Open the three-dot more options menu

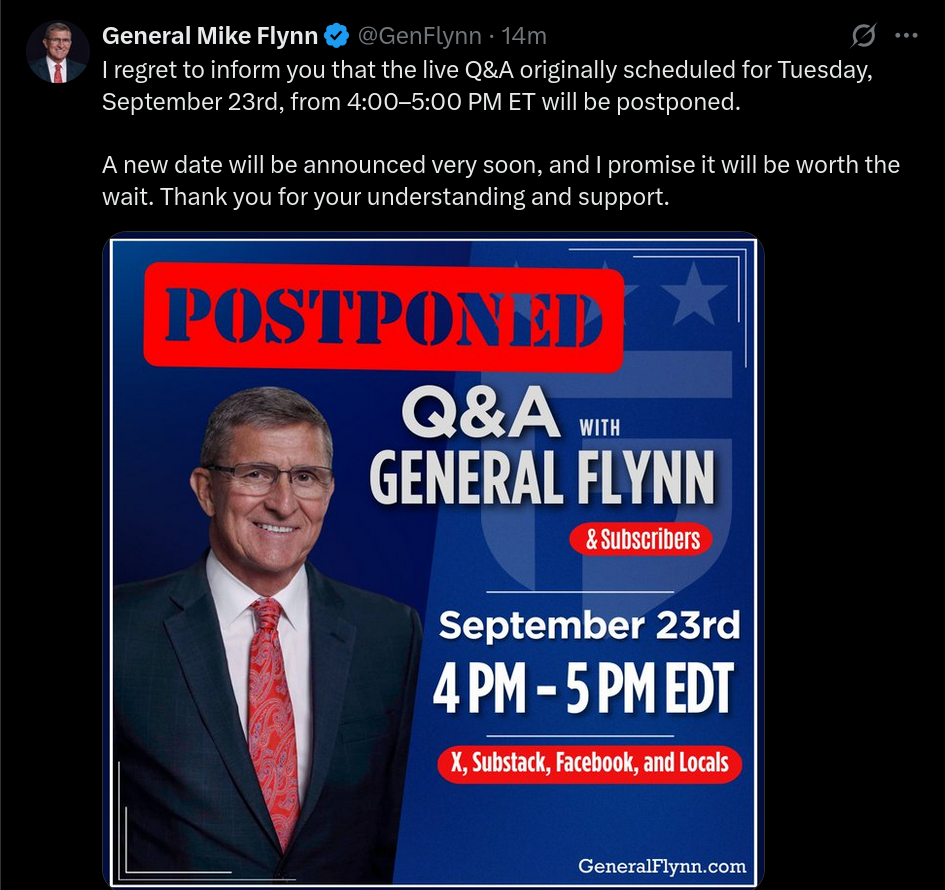pos(906,36)
